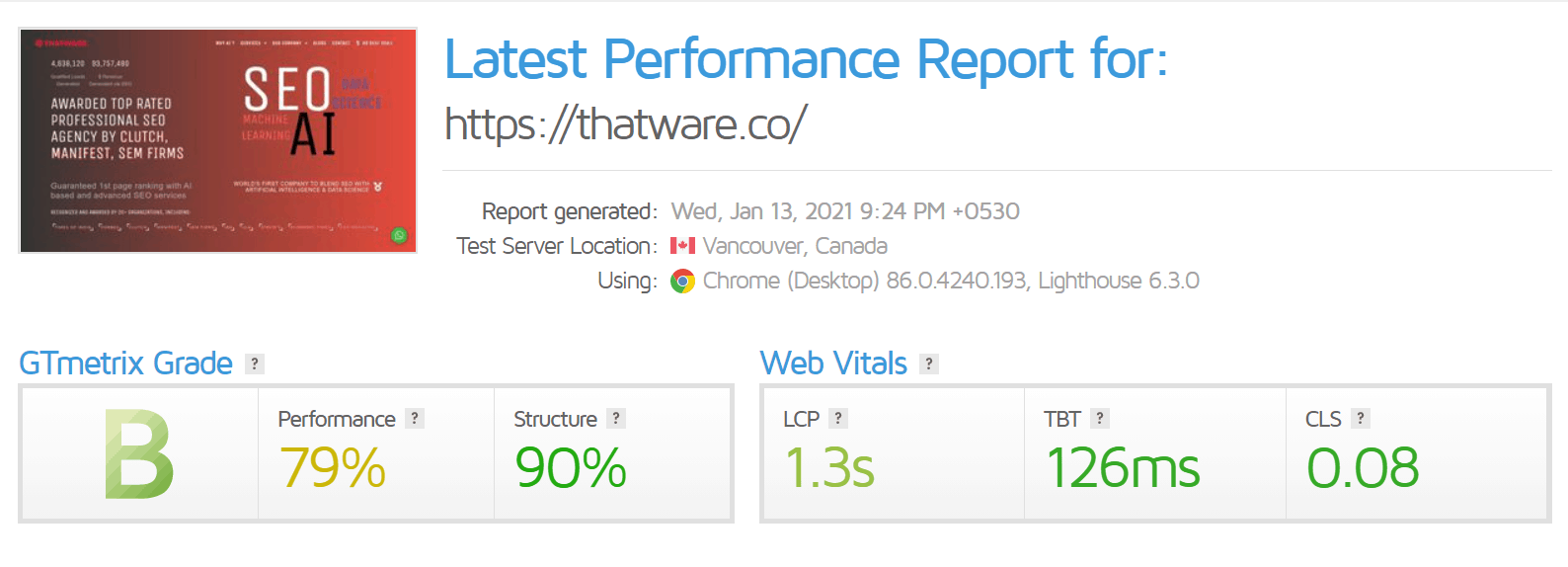
Task: Click the help icon beside GTmetrix Grade
Action: (x=255, y=364)
